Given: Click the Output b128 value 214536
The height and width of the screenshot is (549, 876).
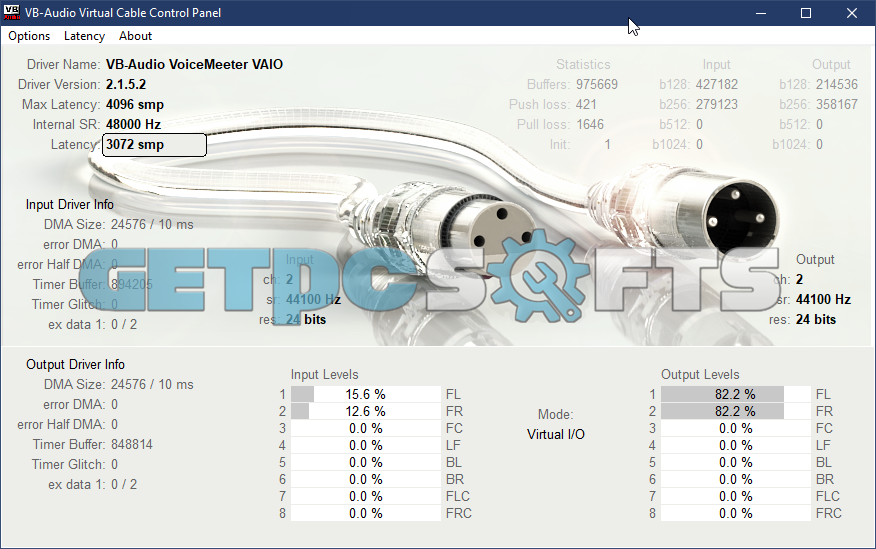Looking at the screenshot, I should coord(836,84).
